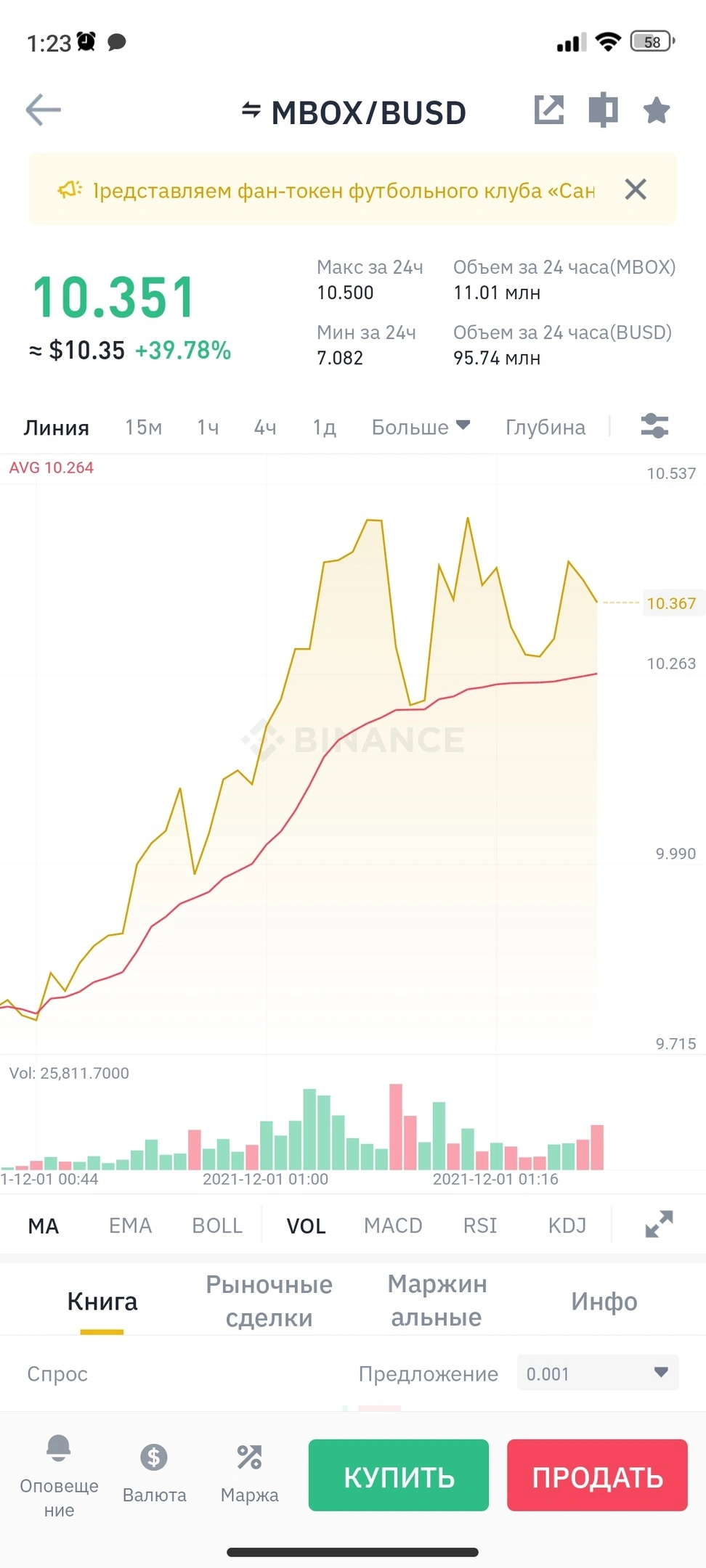
Task: Select the 15м chart interval
Action: [143, 427]
